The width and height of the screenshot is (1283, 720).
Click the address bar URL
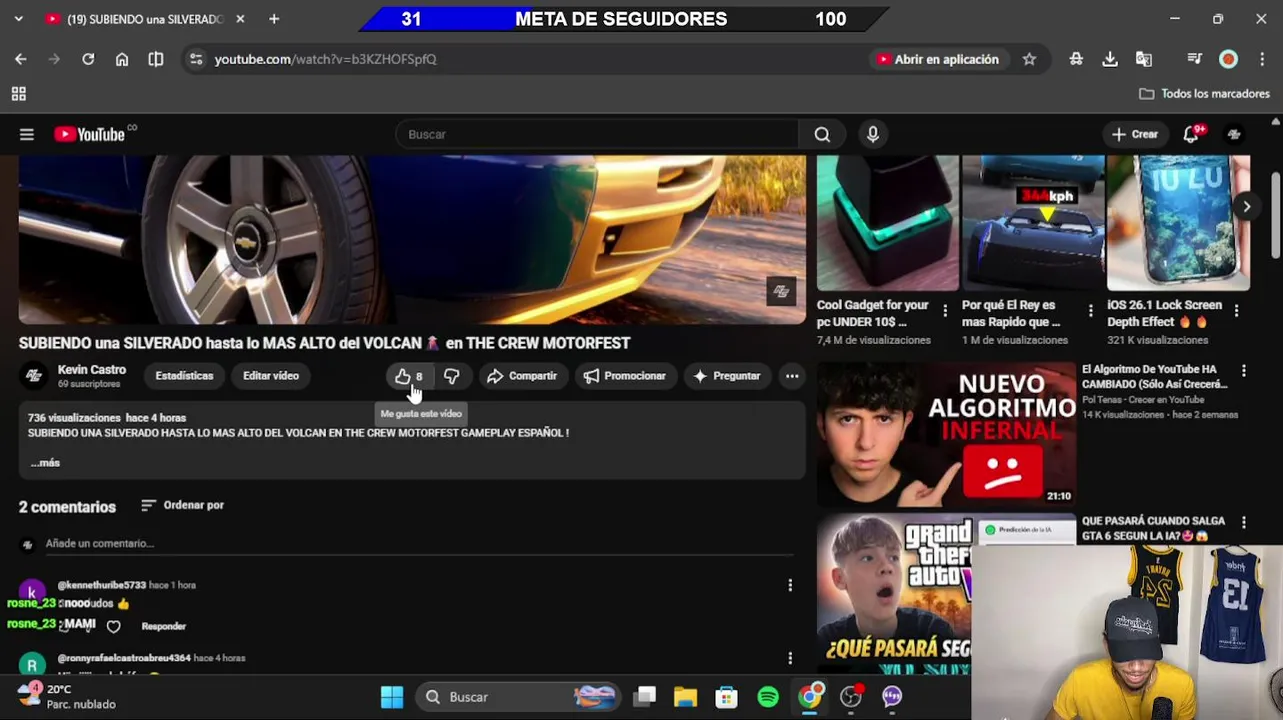pyautogui.click(x=325, y=59)
